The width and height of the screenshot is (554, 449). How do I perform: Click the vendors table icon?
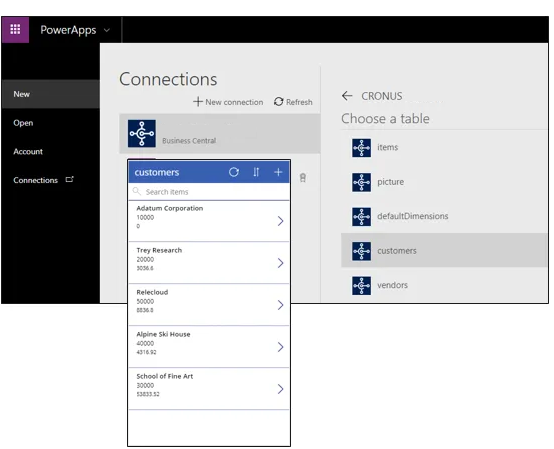click(361, 285)
